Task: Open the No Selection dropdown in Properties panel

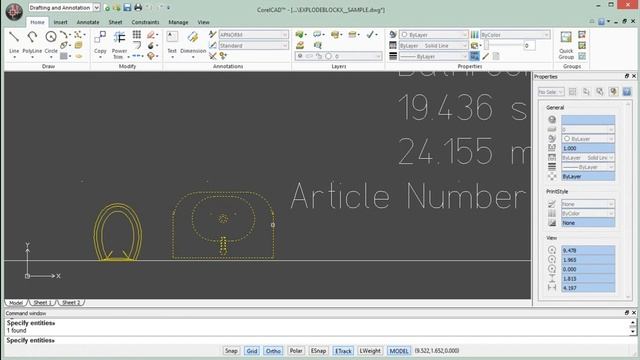Action: (x=551, y=92)
